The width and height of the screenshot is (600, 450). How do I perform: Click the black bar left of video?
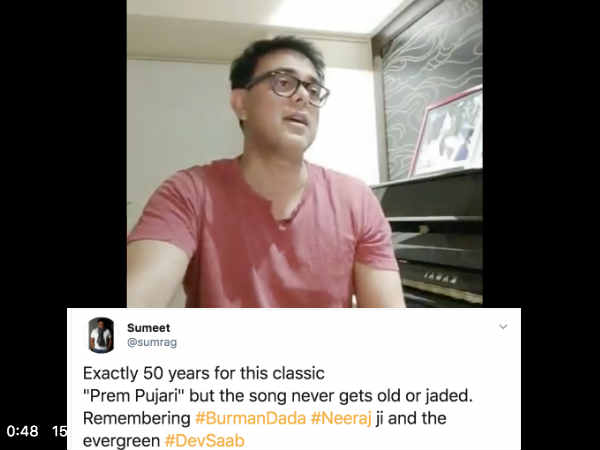tap(63, 153)
